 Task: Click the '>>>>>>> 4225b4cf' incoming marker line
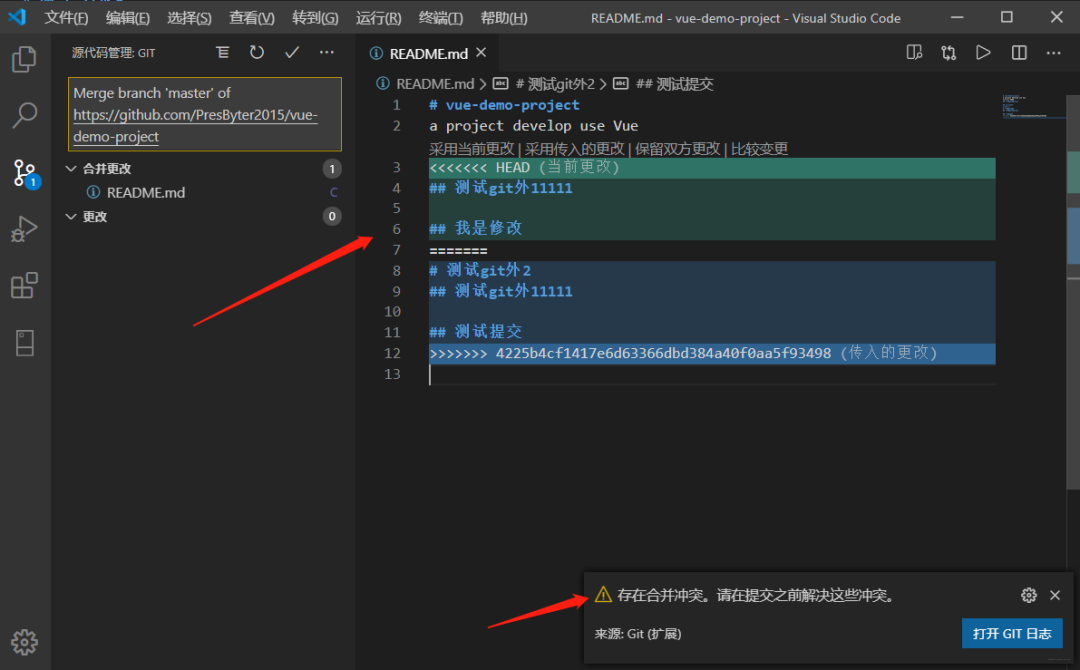[712, 353]
